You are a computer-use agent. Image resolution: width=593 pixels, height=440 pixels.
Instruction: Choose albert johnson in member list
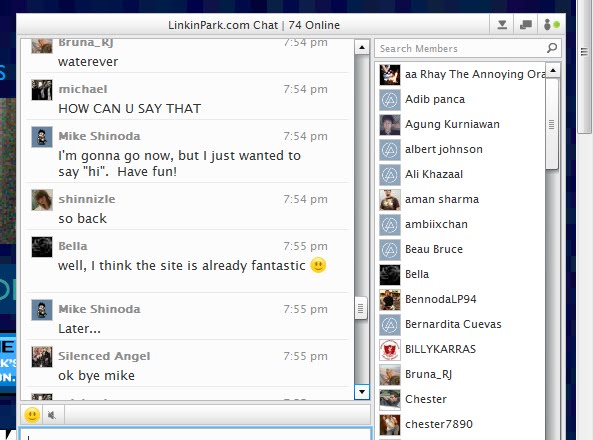(462, 149)
